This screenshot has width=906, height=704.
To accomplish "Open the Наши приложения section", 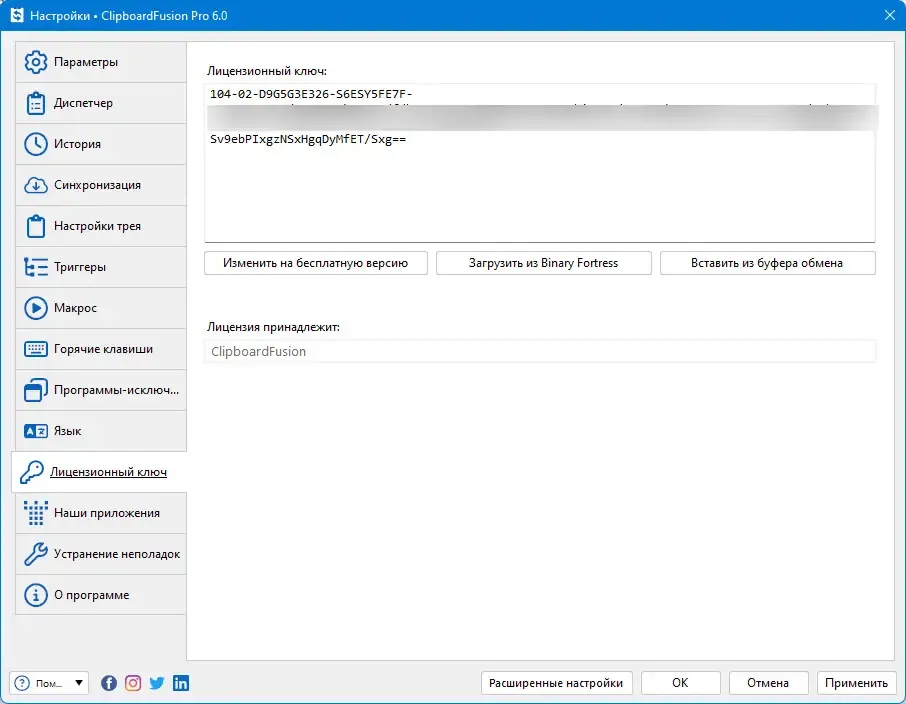I will pyautogui.click(x=101, y=513).
